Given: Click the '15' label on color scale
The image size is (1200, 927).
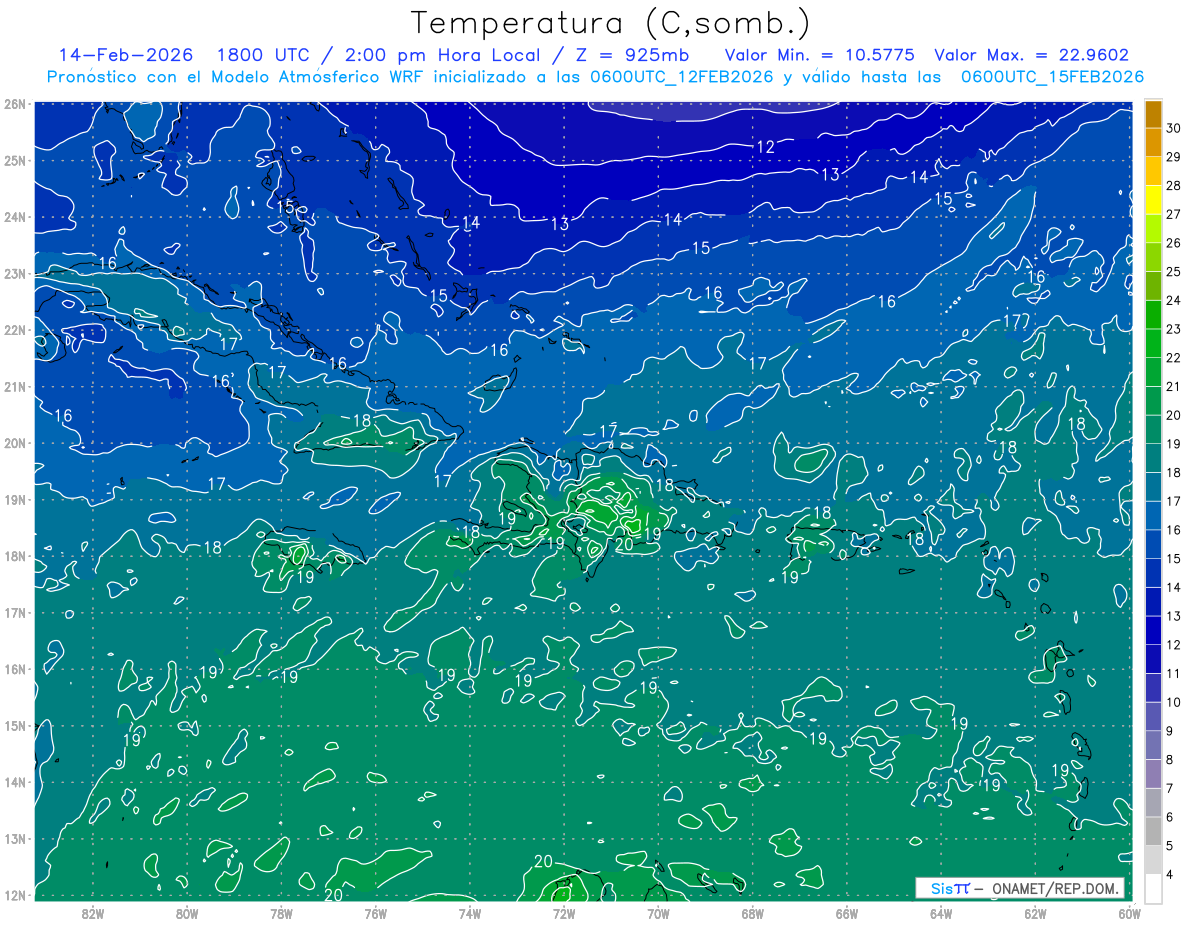Looking at the screenshot, I should tap(1173, 558).
